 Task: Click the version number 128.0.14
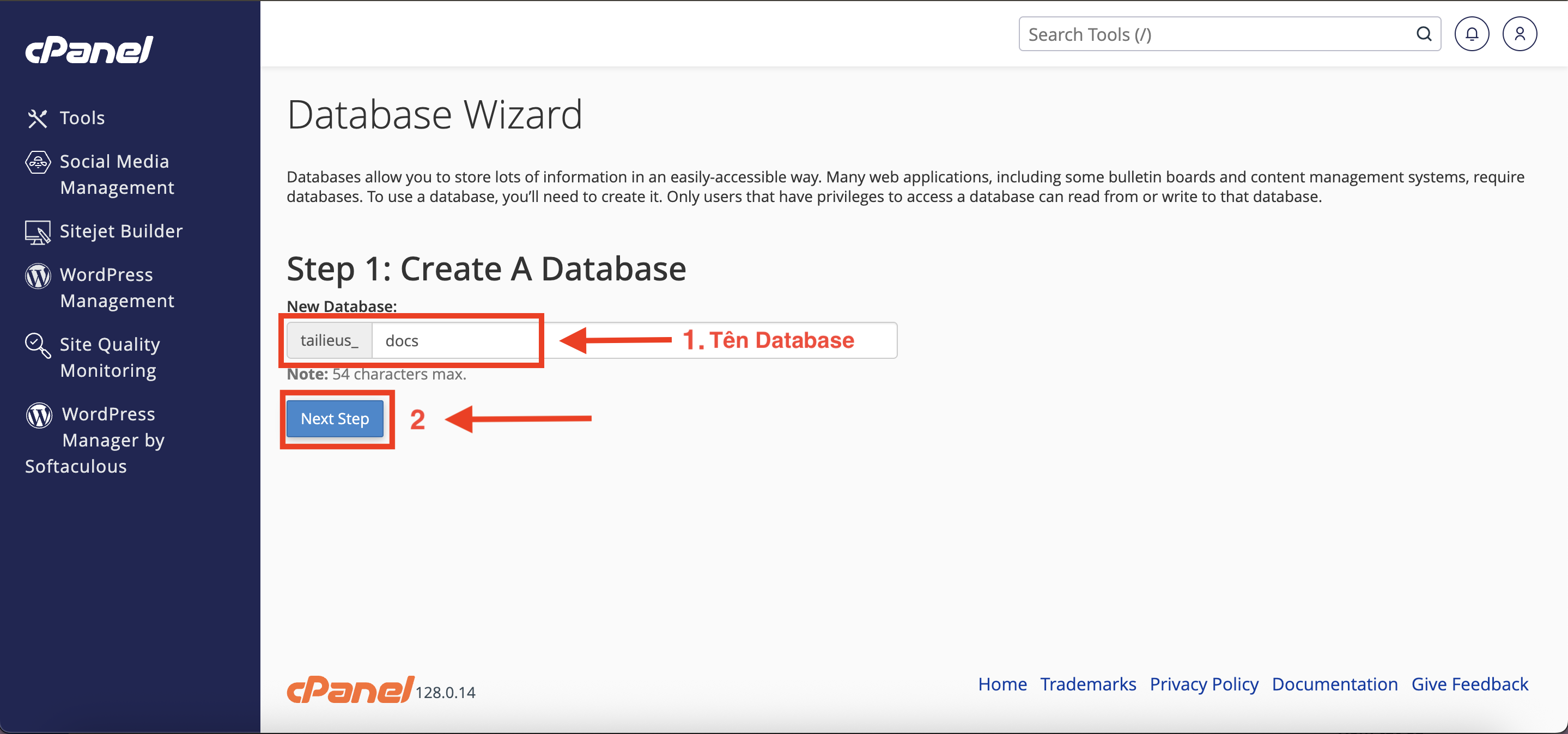pyautogui.click(x=446, y=693)
